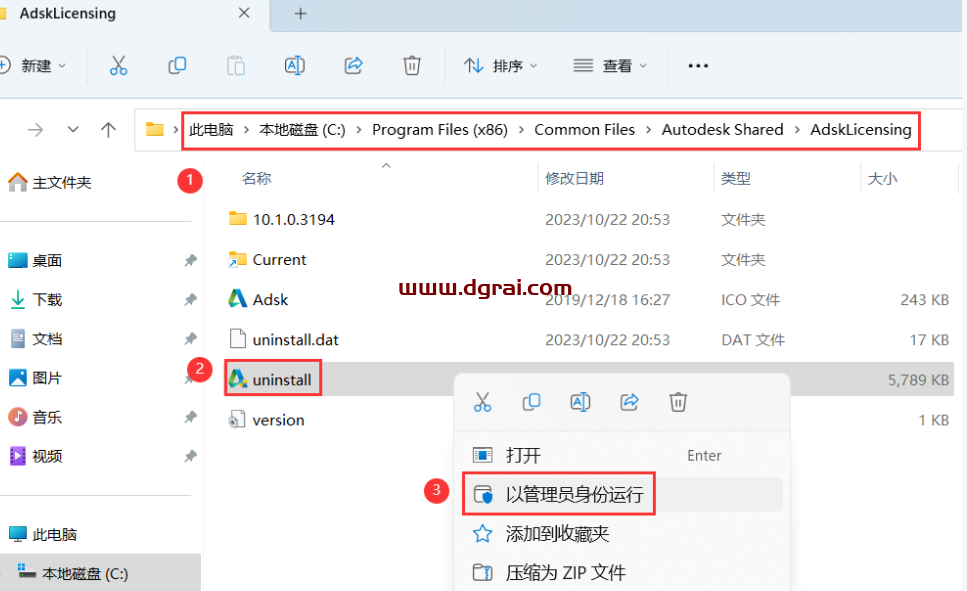The width and height of the screenshot is (967, 591).
Task: Expand the 新建 new item dropdown
Action: coord(34,66)
